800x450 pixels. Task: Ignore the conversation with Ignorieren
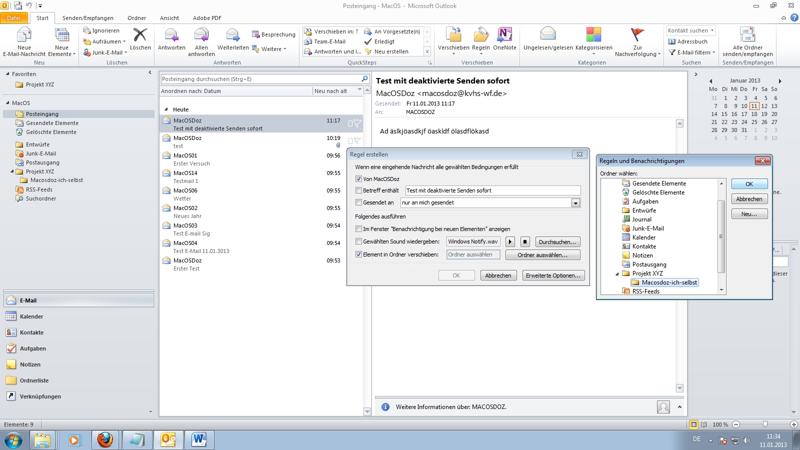(102, 31)
